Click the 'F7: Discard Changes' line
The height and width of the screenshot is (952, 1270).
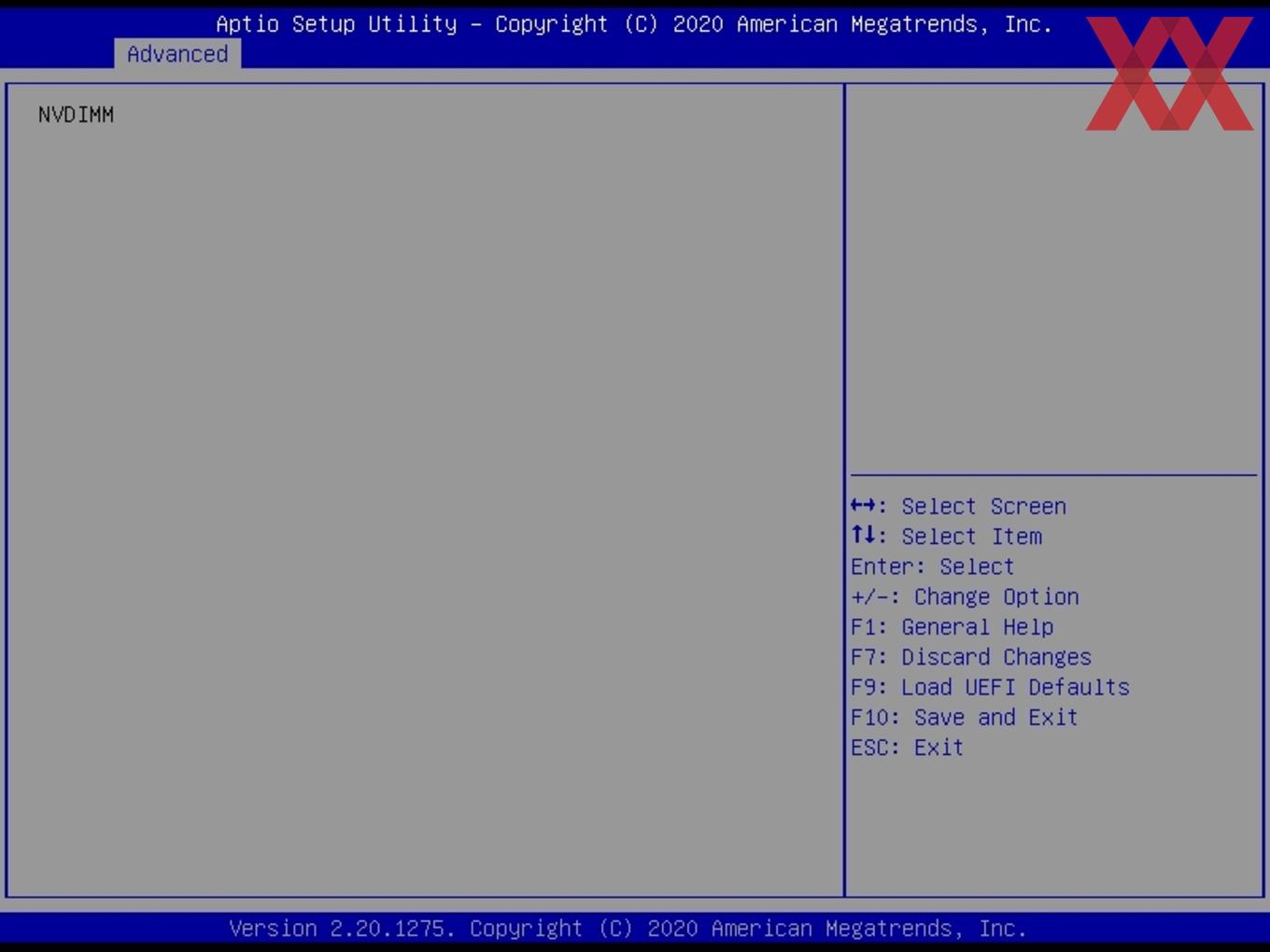(x=970, y=657)
